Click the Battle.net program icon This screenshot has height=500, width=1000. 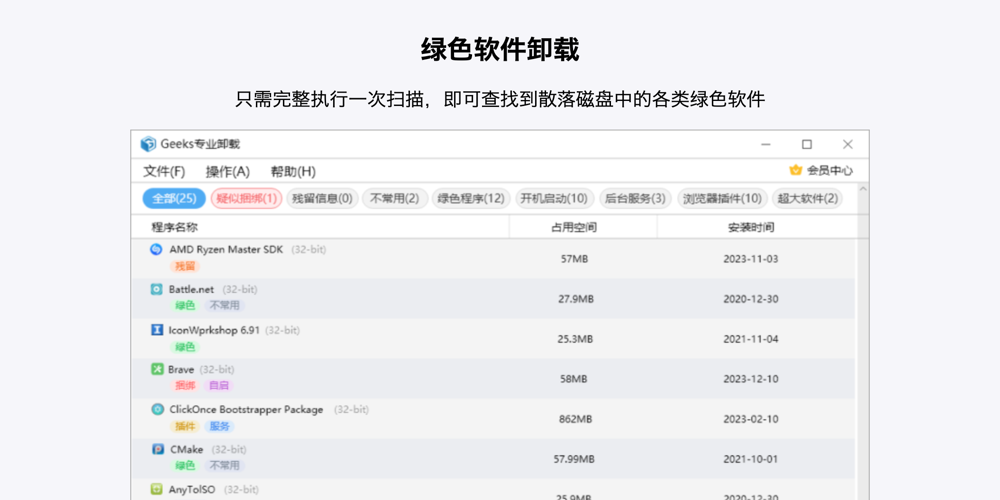click(156, 289)
